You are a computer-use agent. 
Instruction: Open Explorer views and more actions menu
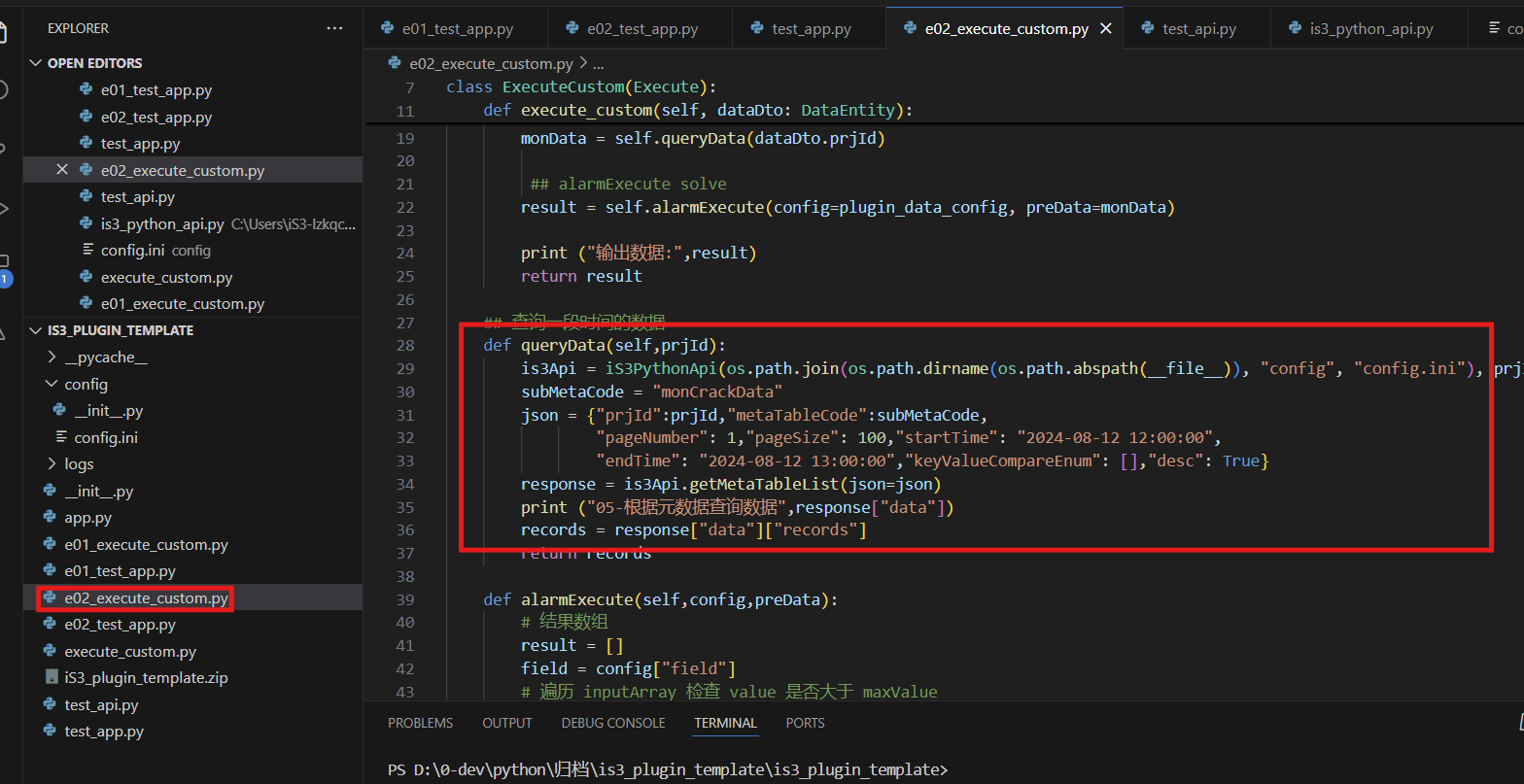[x=334, y=29]
